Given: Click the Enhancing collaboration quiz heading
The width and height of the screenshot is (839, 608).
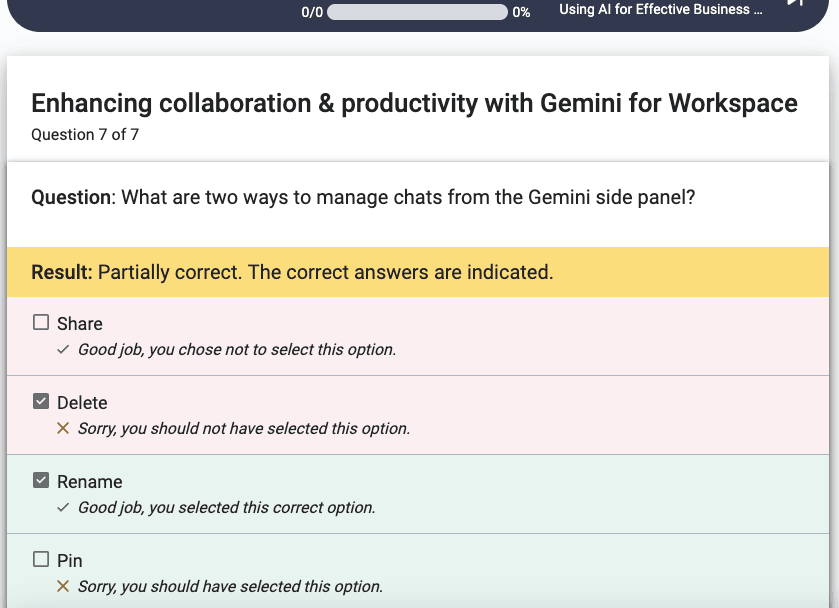Looking at the screenshot, I should click(414, 103).
